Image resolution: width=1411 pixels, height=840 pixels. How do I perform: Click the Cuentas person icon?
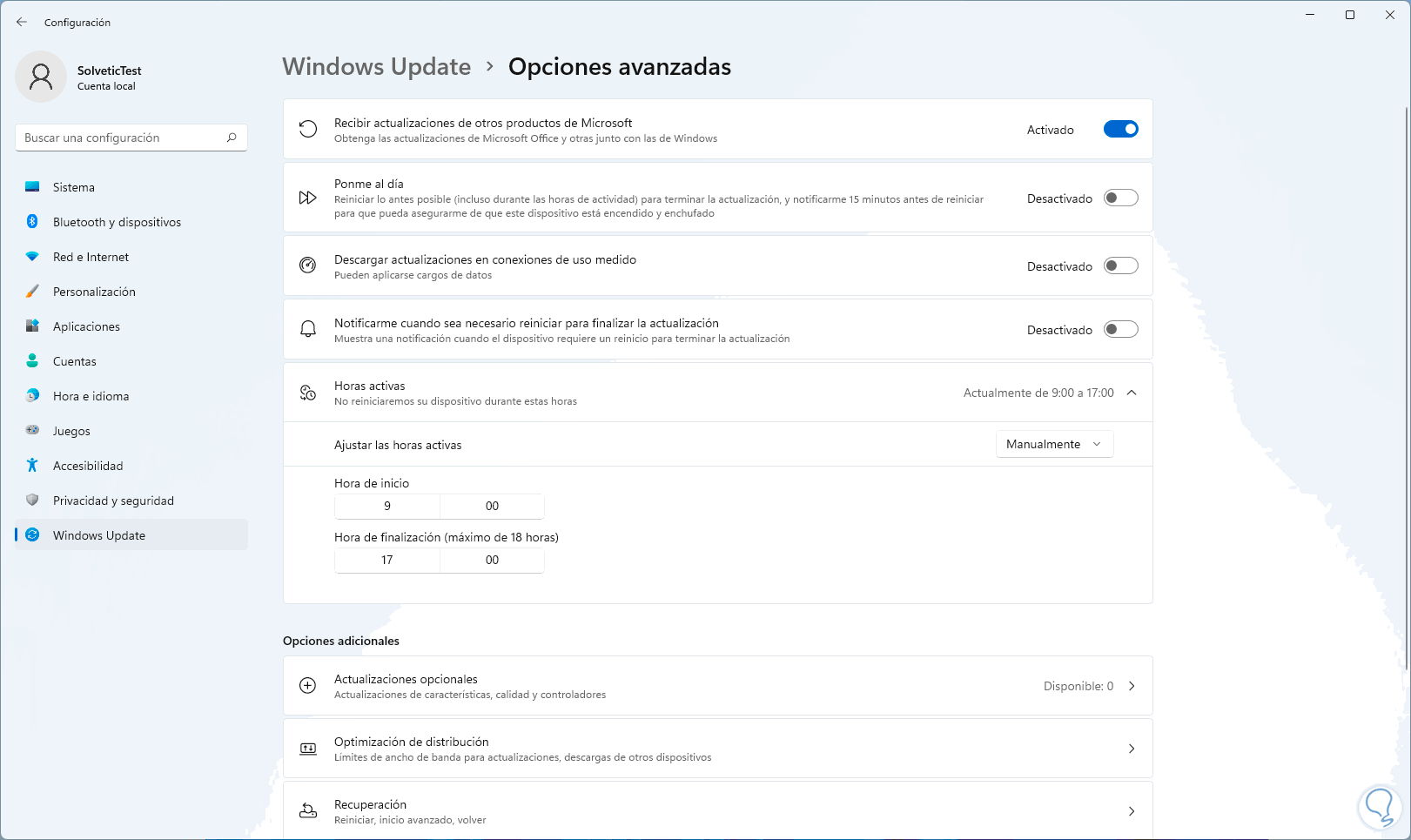tap(32, 361)
